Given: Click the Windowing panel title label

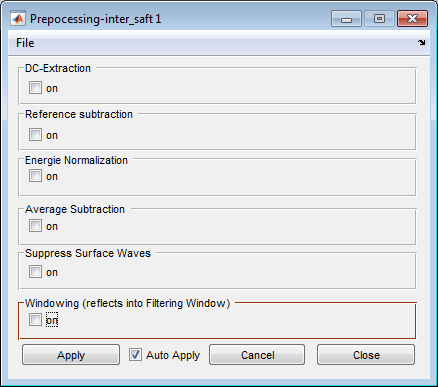Looking at the screenshot, I should click(x=128, y=303).
